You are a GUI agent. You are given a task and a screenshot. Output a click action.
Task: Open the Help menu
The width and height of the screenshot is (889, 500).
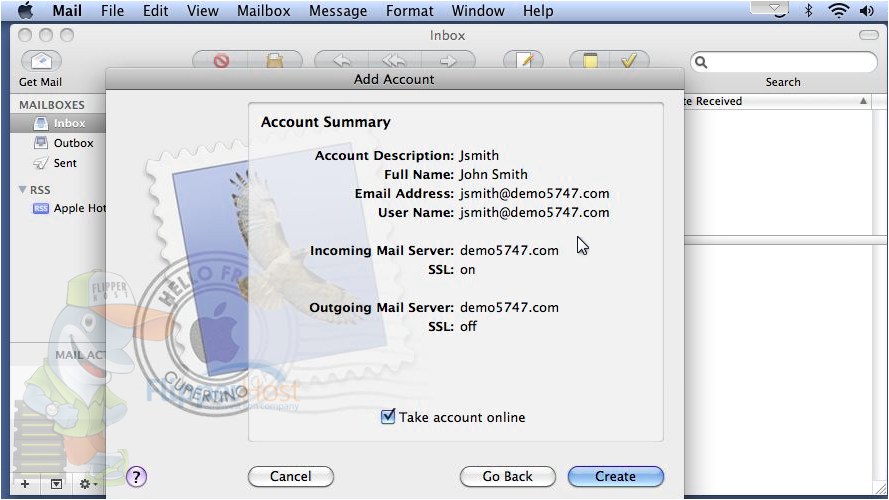pos(538,10)
